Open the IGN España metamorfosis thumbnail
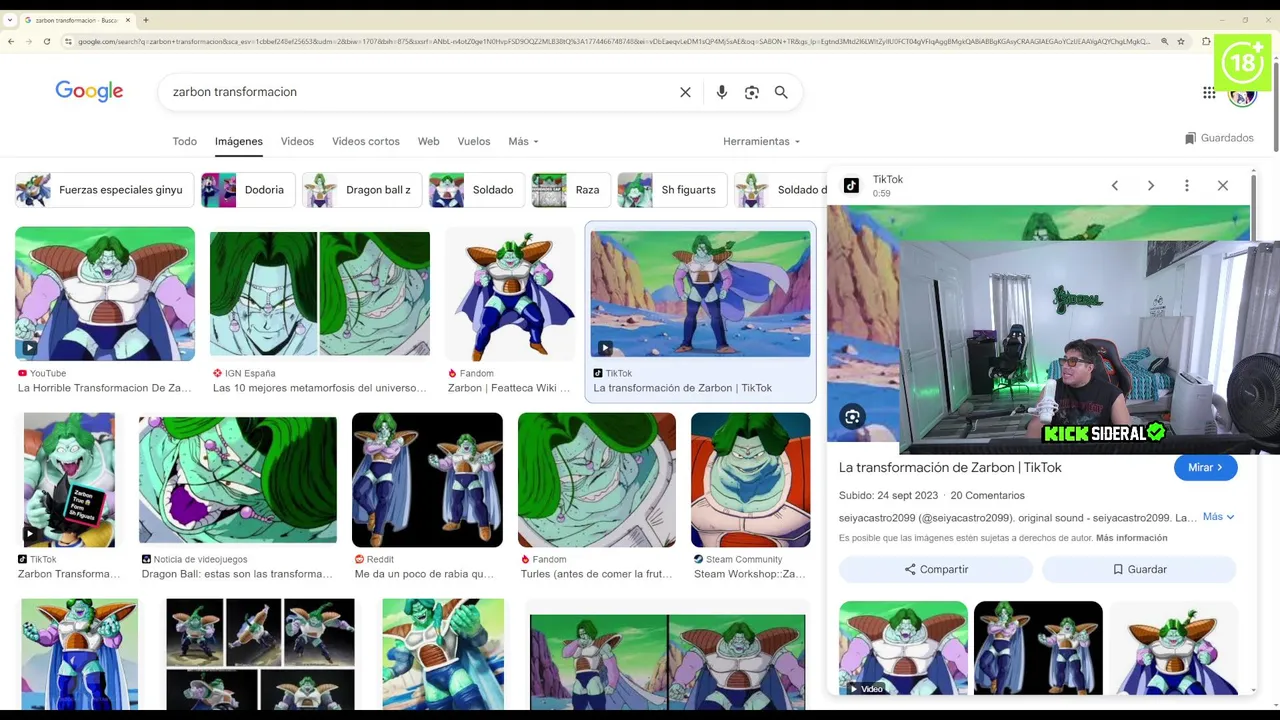Viewport: 1280px width, 720px height. (x=320, y=294)
